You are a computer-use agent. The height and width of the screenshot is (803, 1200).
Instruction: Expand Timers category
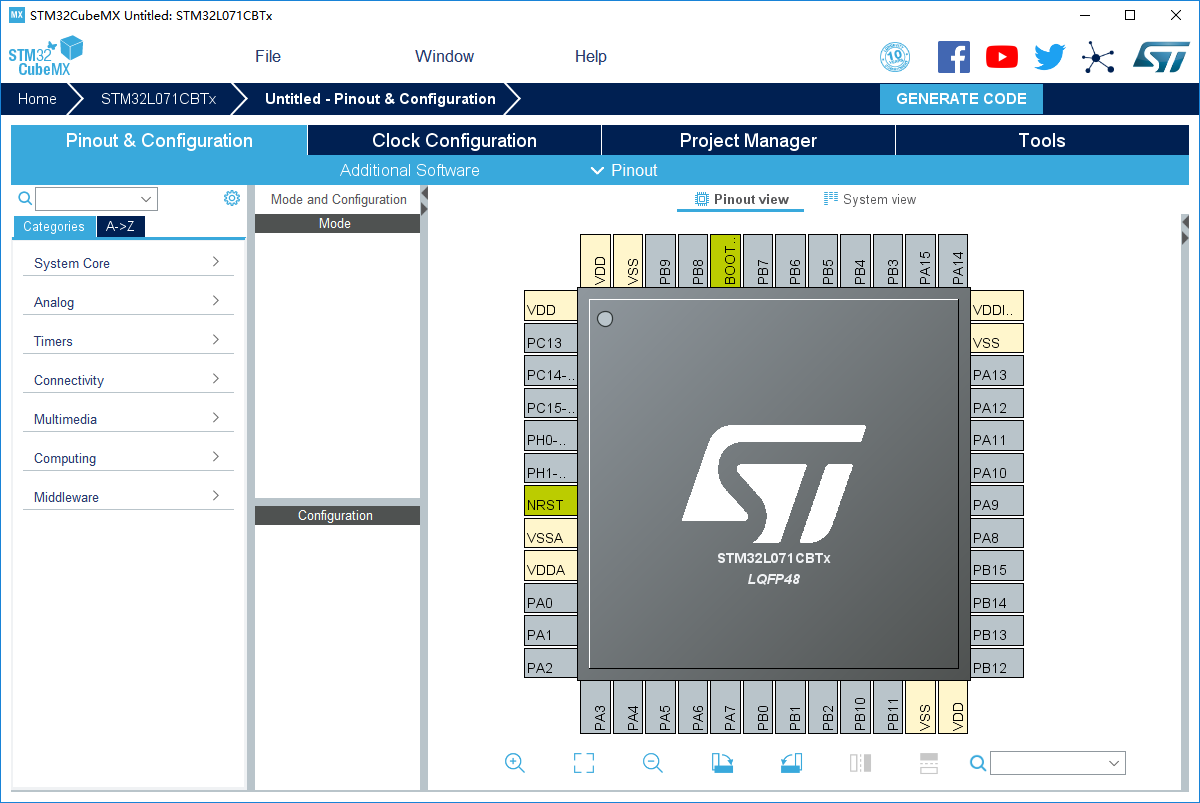[128, 341]
